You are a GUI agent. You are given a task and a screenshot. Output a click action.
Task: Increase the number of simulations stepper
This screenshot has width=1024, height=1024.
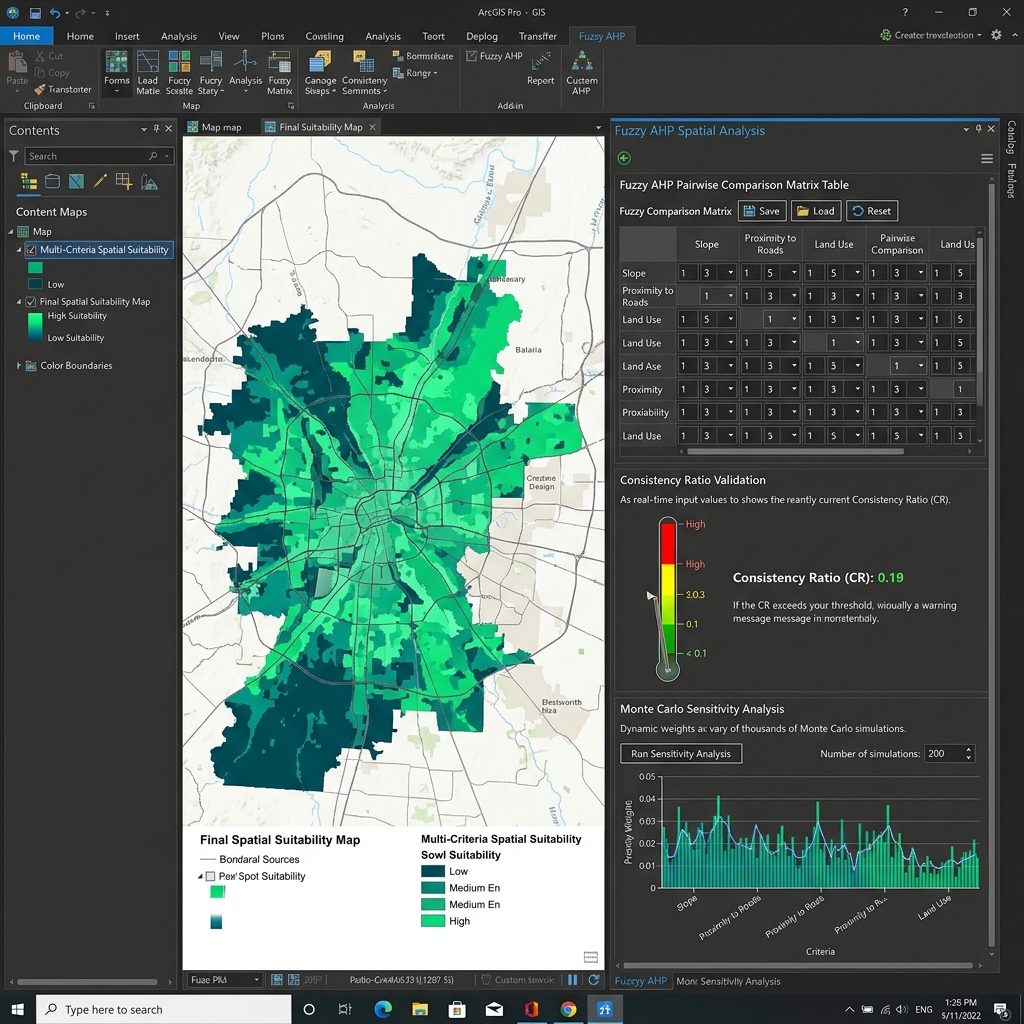coord(968,750)
